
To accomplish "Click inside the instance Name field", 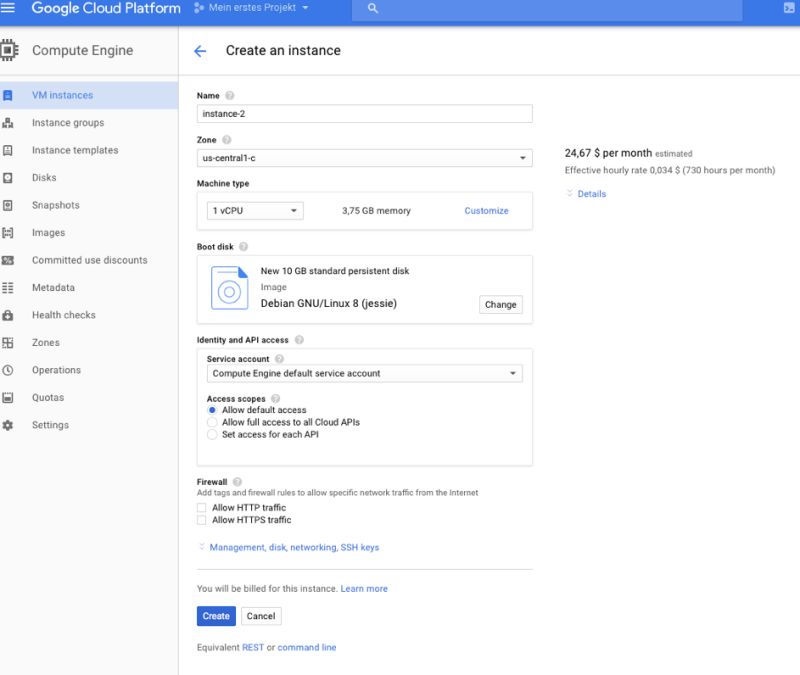I will click(365, 113).
